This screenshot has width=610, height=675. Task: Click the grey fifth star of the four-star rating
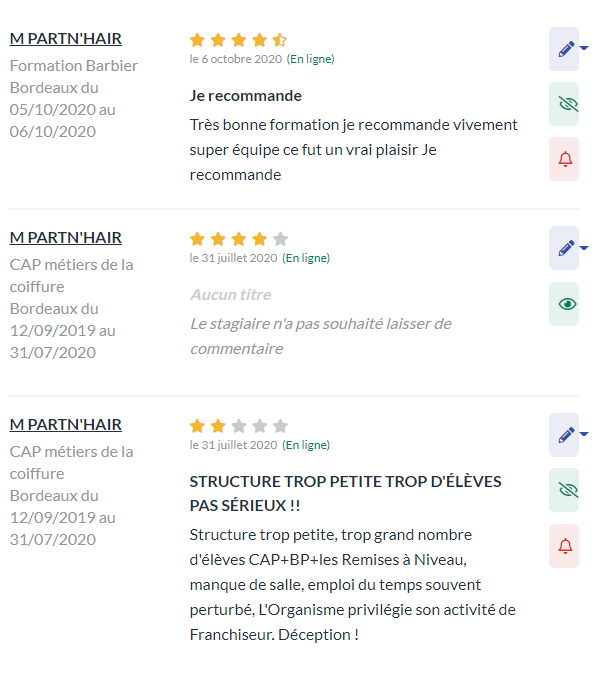click(280, 239)
